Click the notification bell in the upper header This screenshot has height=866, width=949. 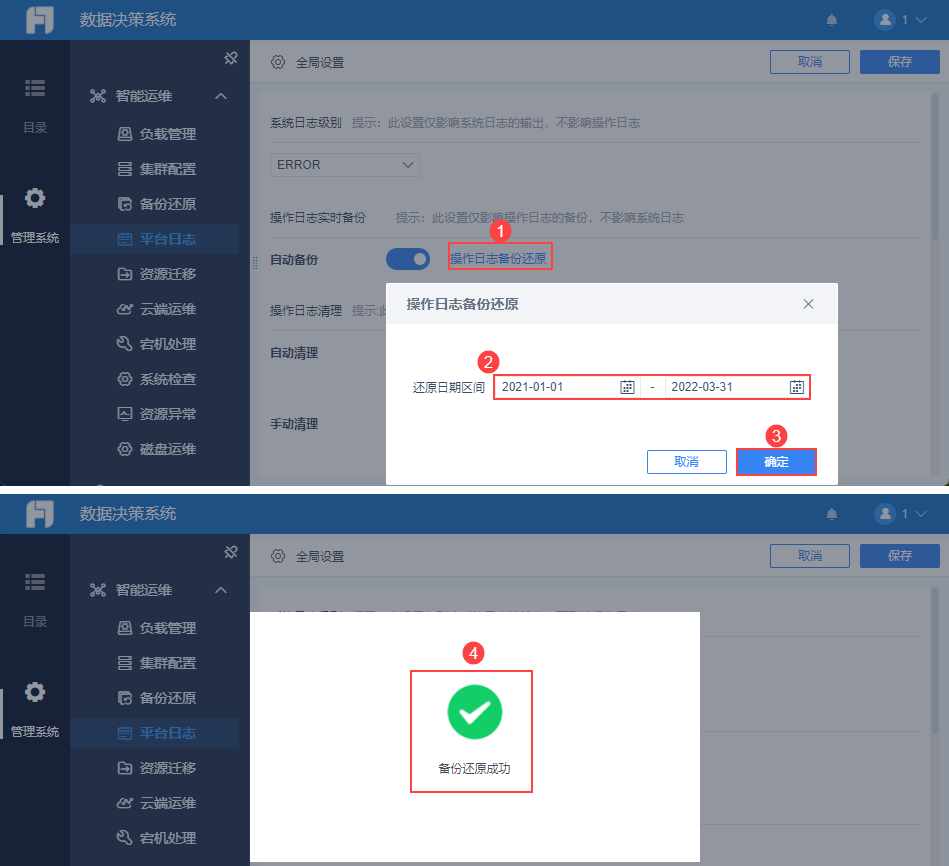point(832,20)
